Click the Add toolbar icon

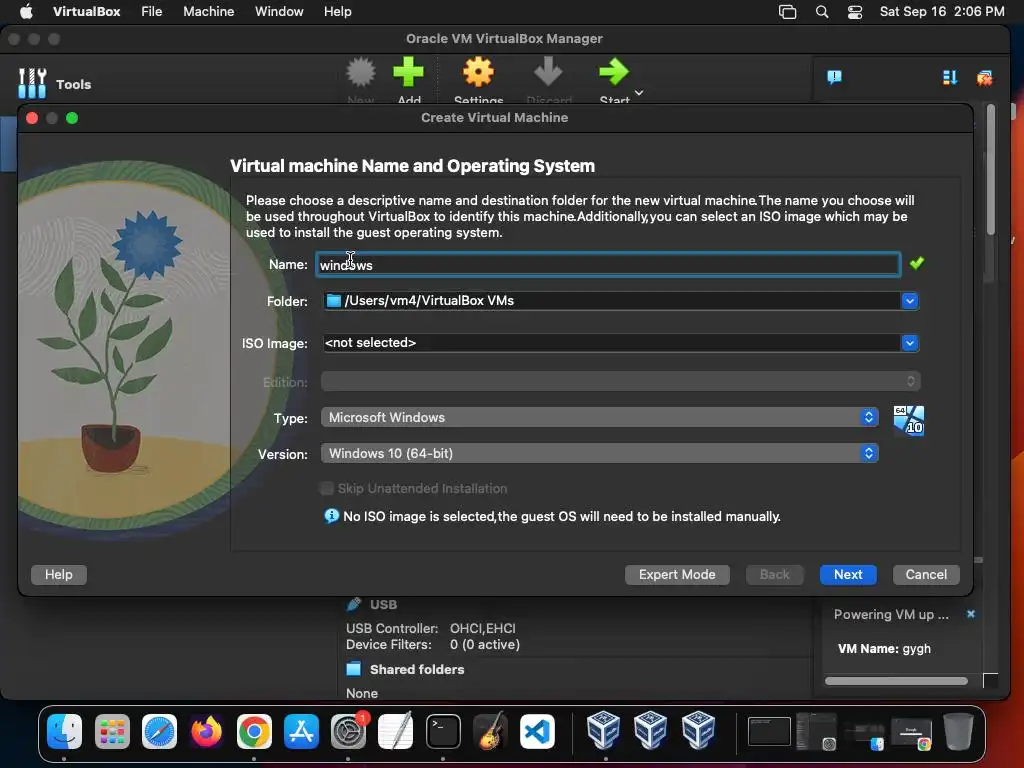point(408,72)
